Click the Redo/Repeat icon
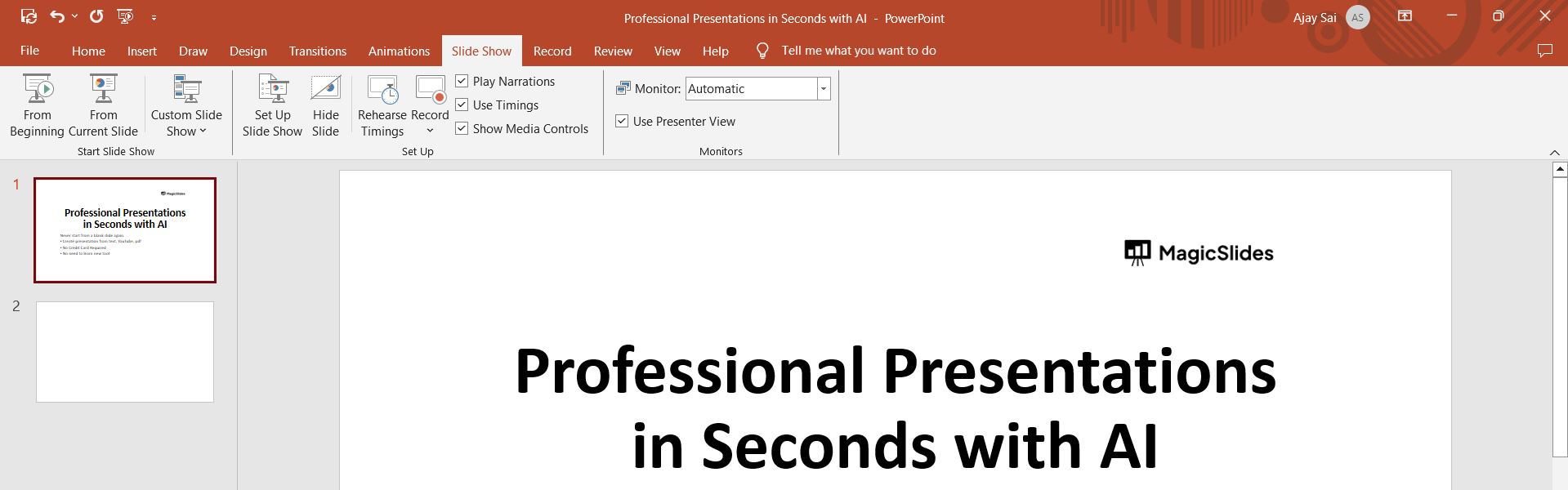Image resolution: width=1568 pixels, height=490 pixels. [x=96, y=16]
